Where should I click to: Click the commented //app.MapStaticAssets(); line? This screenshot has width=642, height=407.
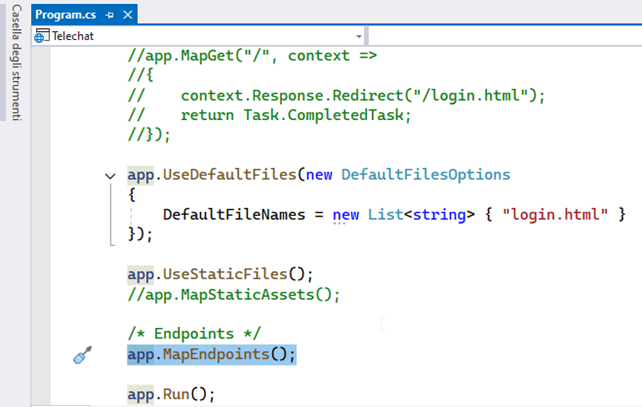(233, 294)
